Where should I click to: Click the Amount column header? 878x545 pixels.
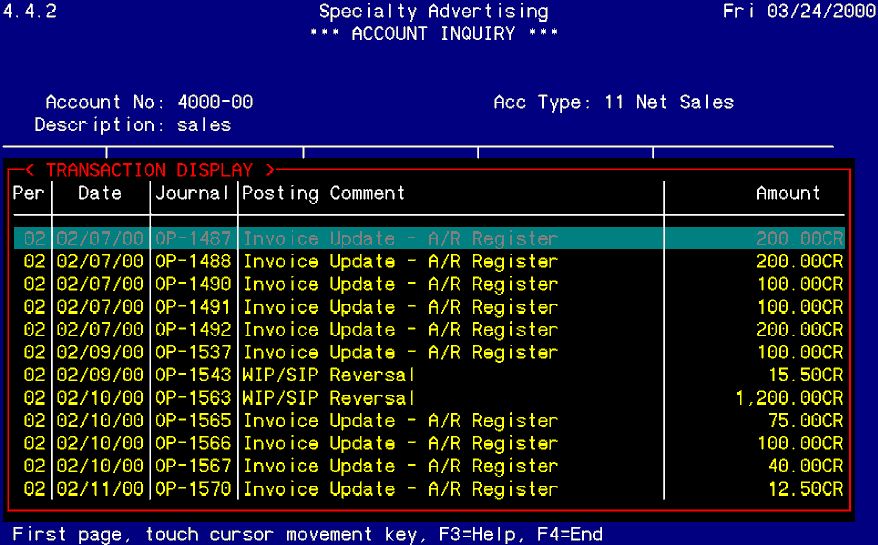click(x=788, y=193)
